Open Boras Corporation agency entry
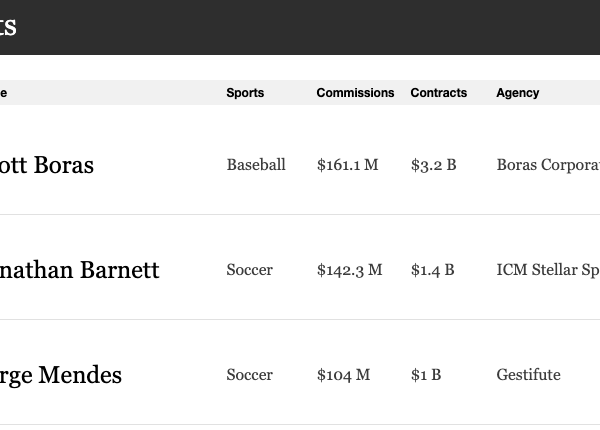600x430 pixels. (548, 165)
